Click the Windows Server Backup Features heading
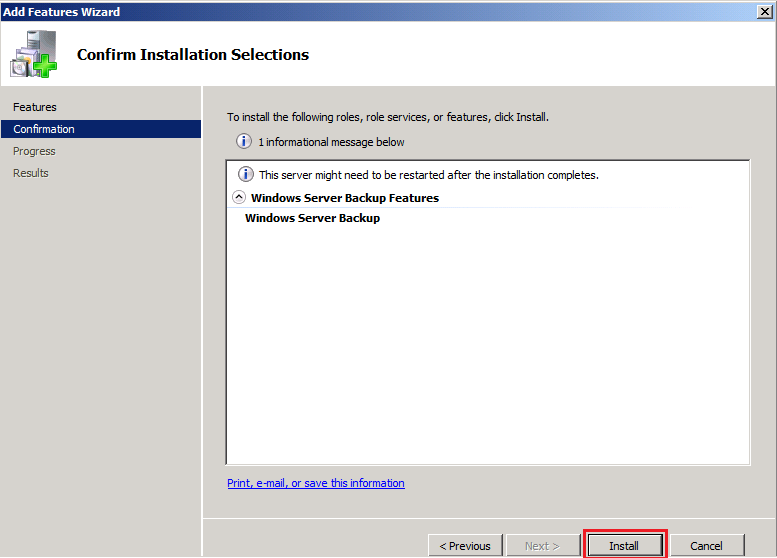Screen dimensions: 777x558 344,198
